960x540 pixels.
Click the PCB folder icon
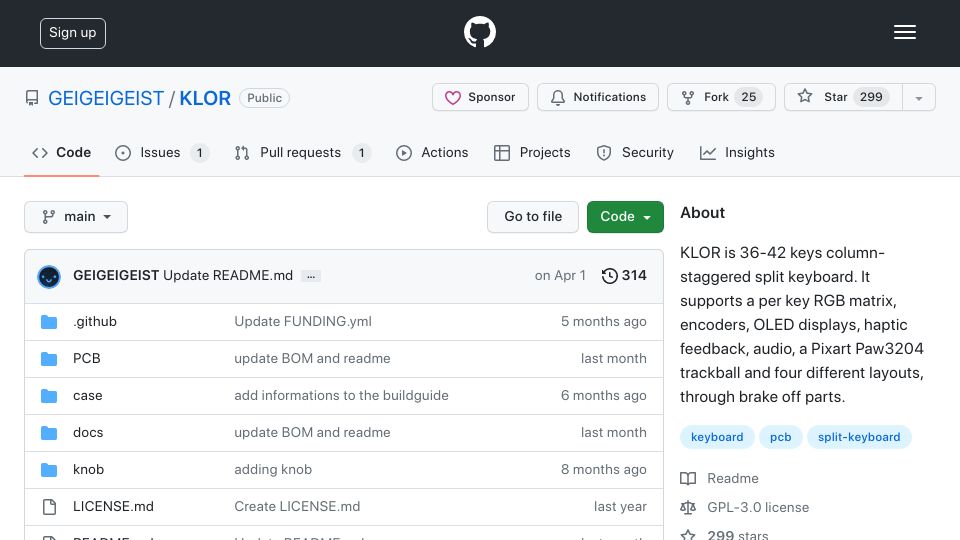tap(49, 359)
